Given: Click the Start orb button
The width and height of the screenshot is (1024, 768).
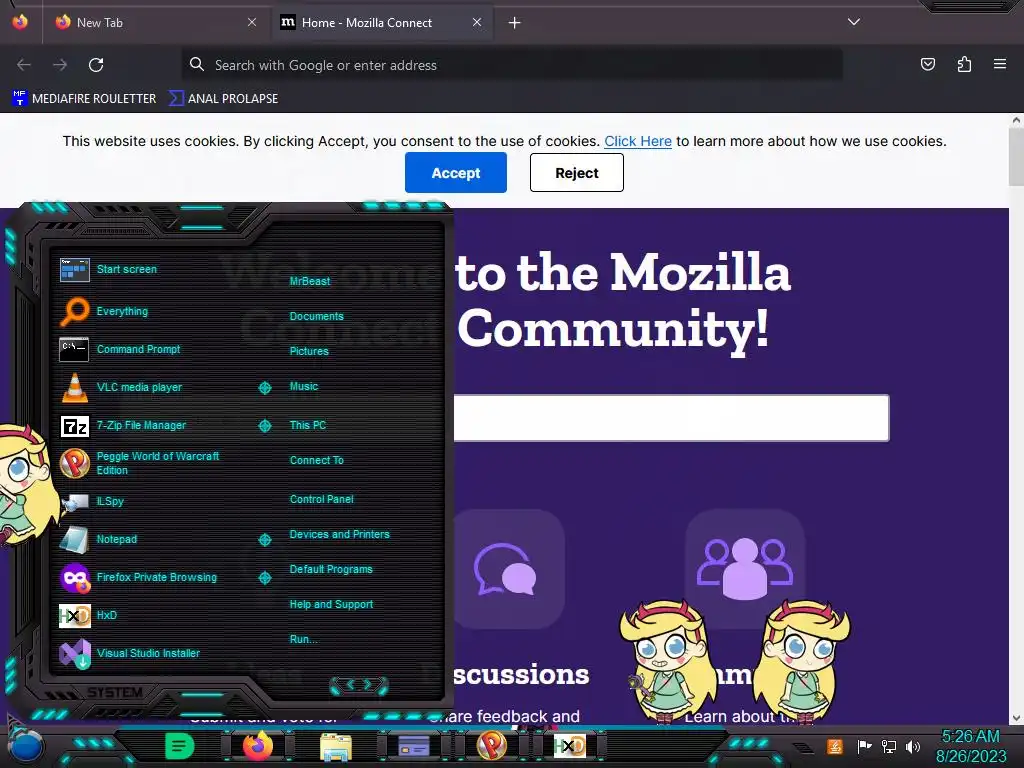Looking at the screenshot, I should pyautogui.click(x=25, y=747).
